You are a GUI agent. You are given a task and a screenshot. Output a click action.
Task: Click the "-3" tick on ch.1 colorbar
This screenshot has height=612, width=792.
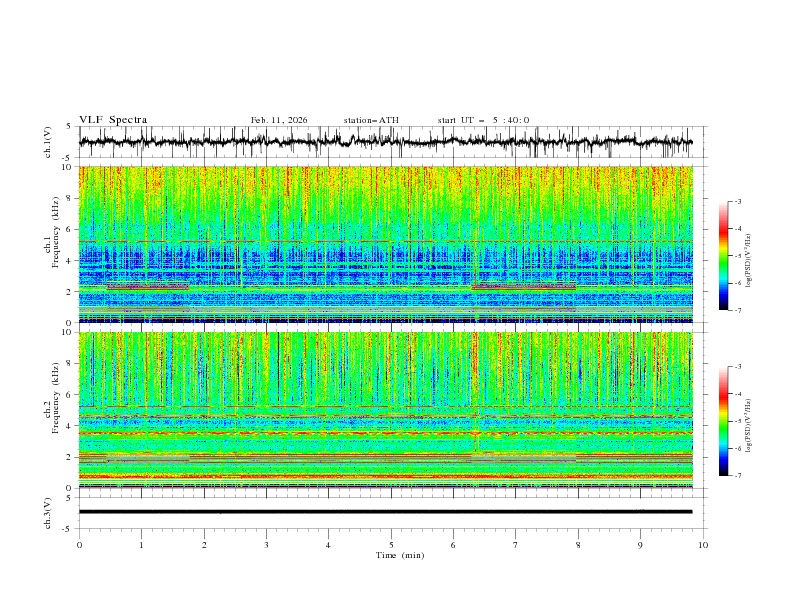click(x=738, y=201)
